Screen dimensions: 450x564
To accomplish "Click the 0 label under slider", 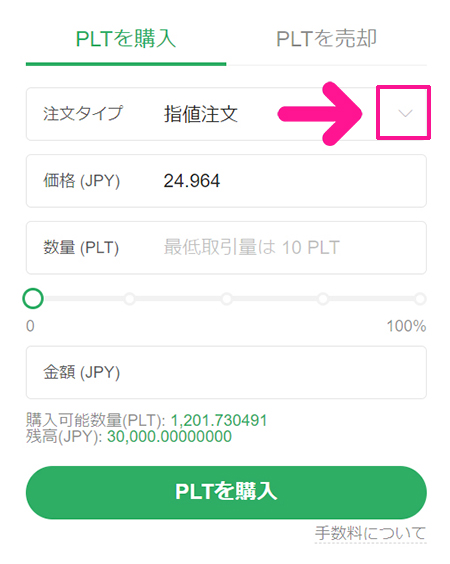I will point(30,326).
